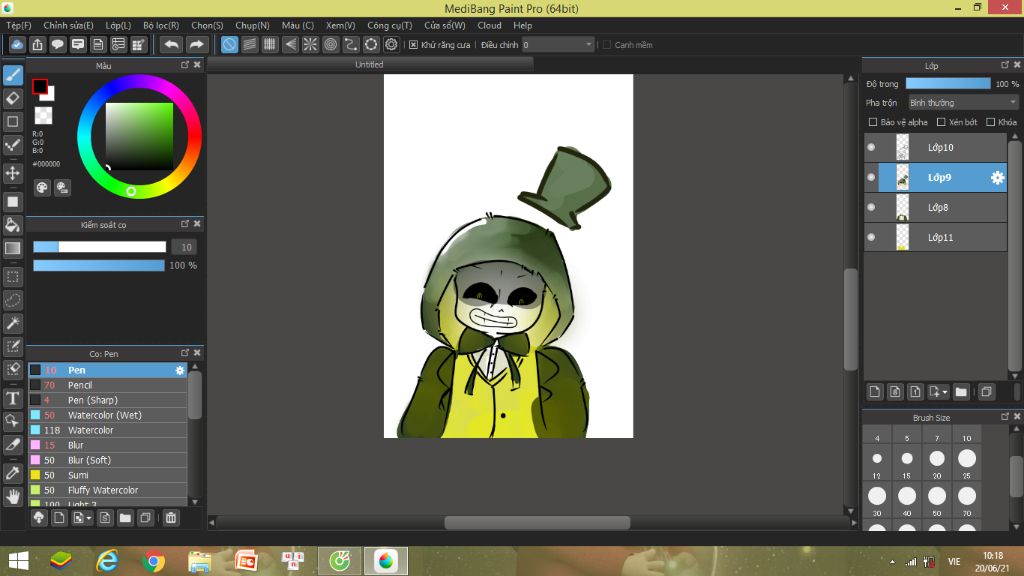Select the Hand pan tool
This screenshot has height=576, width=1024.
(x=12, y=497)
